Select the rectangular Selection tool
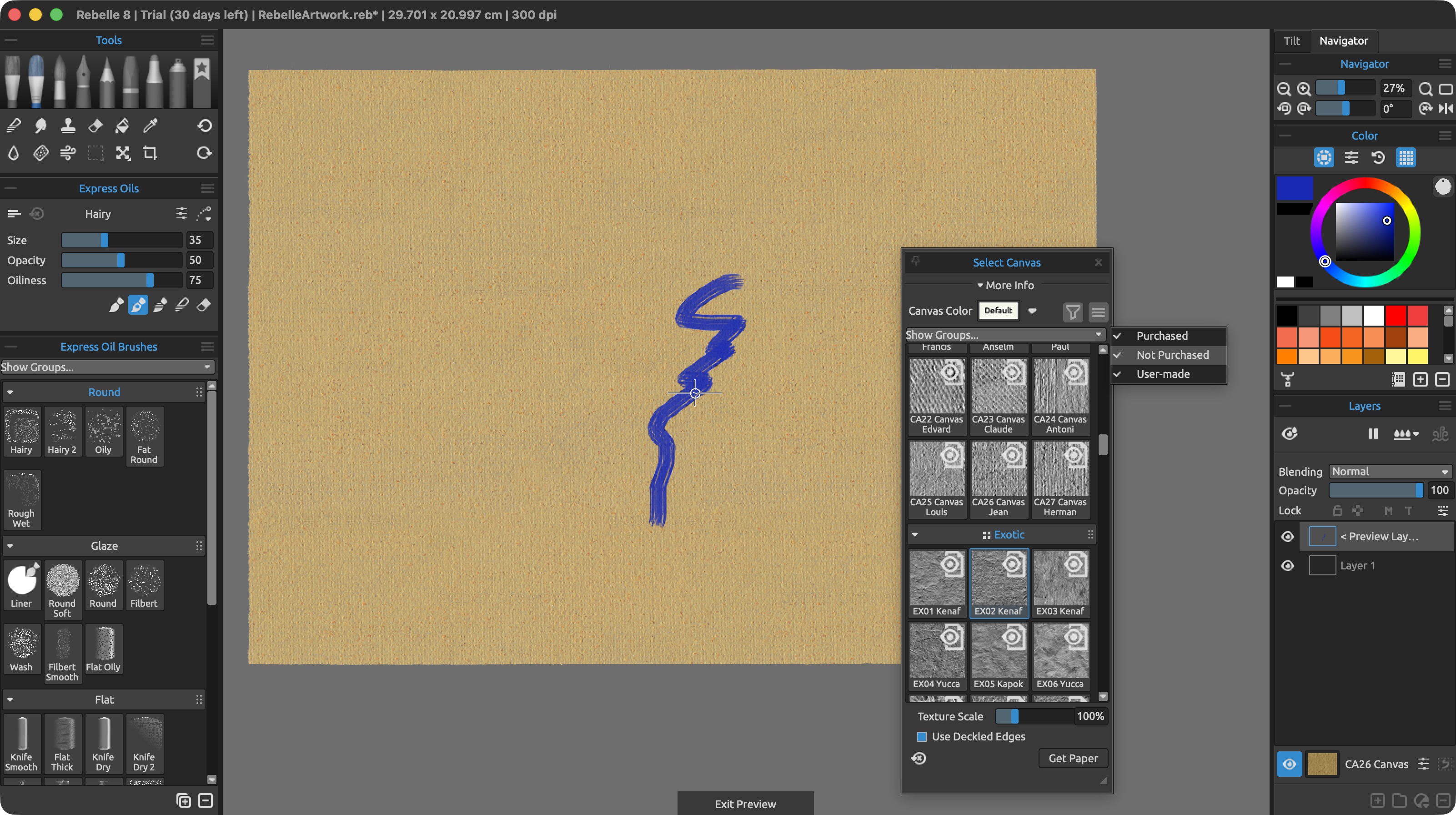1456x815 pixels. (x=95, y=153)
